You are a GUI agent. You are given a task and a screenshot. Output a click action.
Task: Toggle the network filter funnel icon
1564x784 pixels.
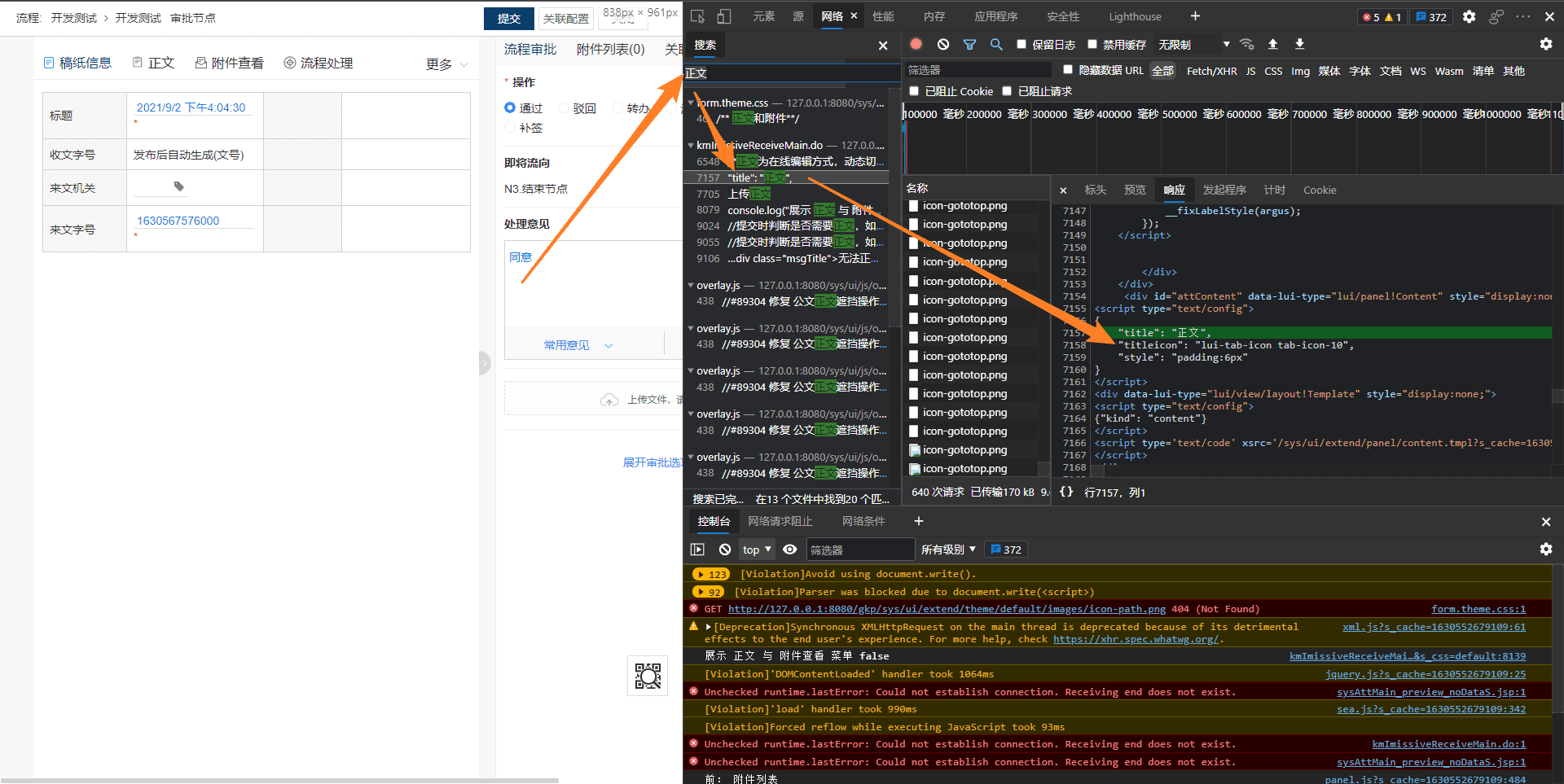click(x=969, y=44)
